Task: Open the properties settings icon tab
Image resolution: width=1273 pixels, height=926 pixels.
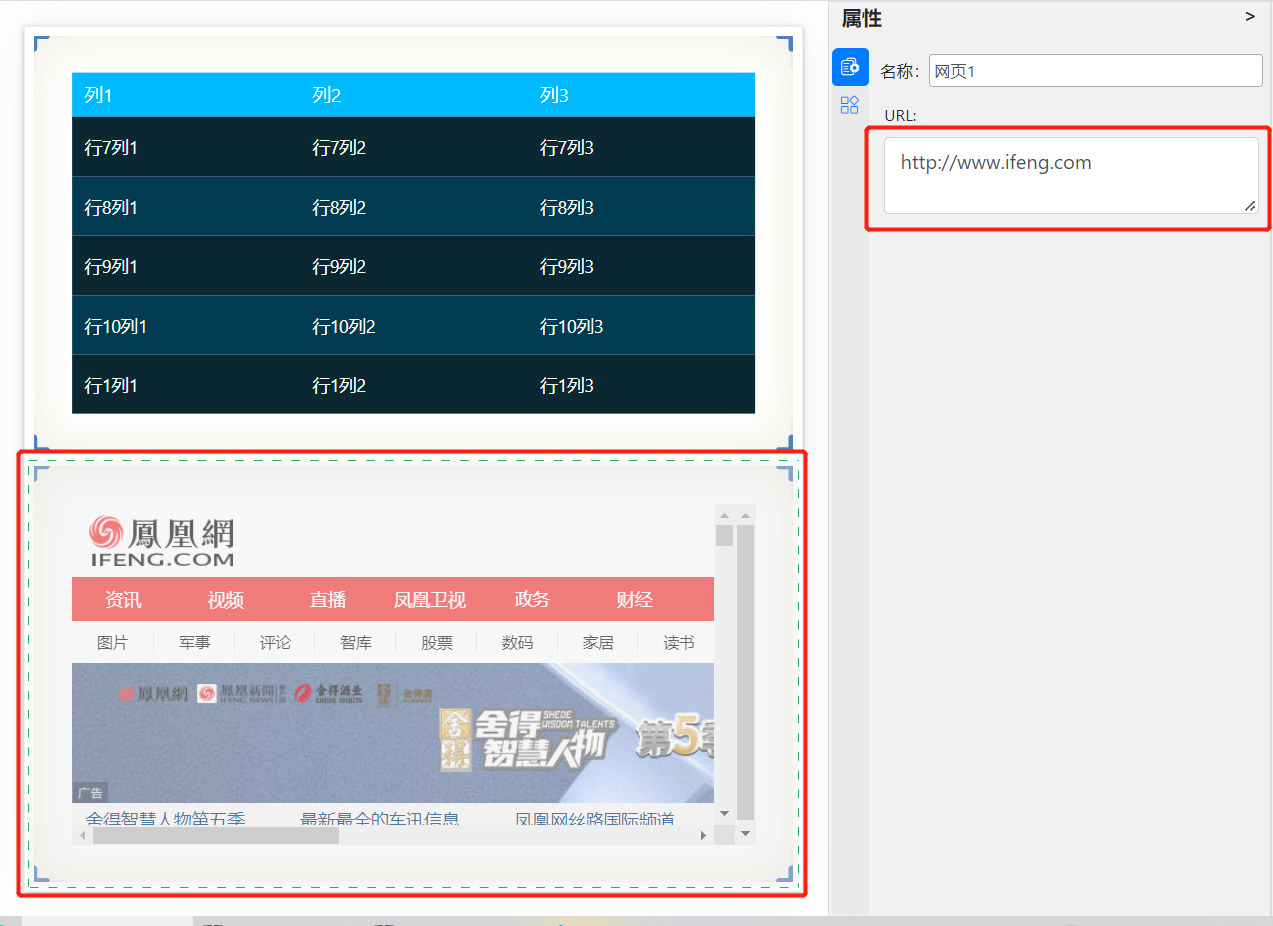Action: tap(850, 67)
